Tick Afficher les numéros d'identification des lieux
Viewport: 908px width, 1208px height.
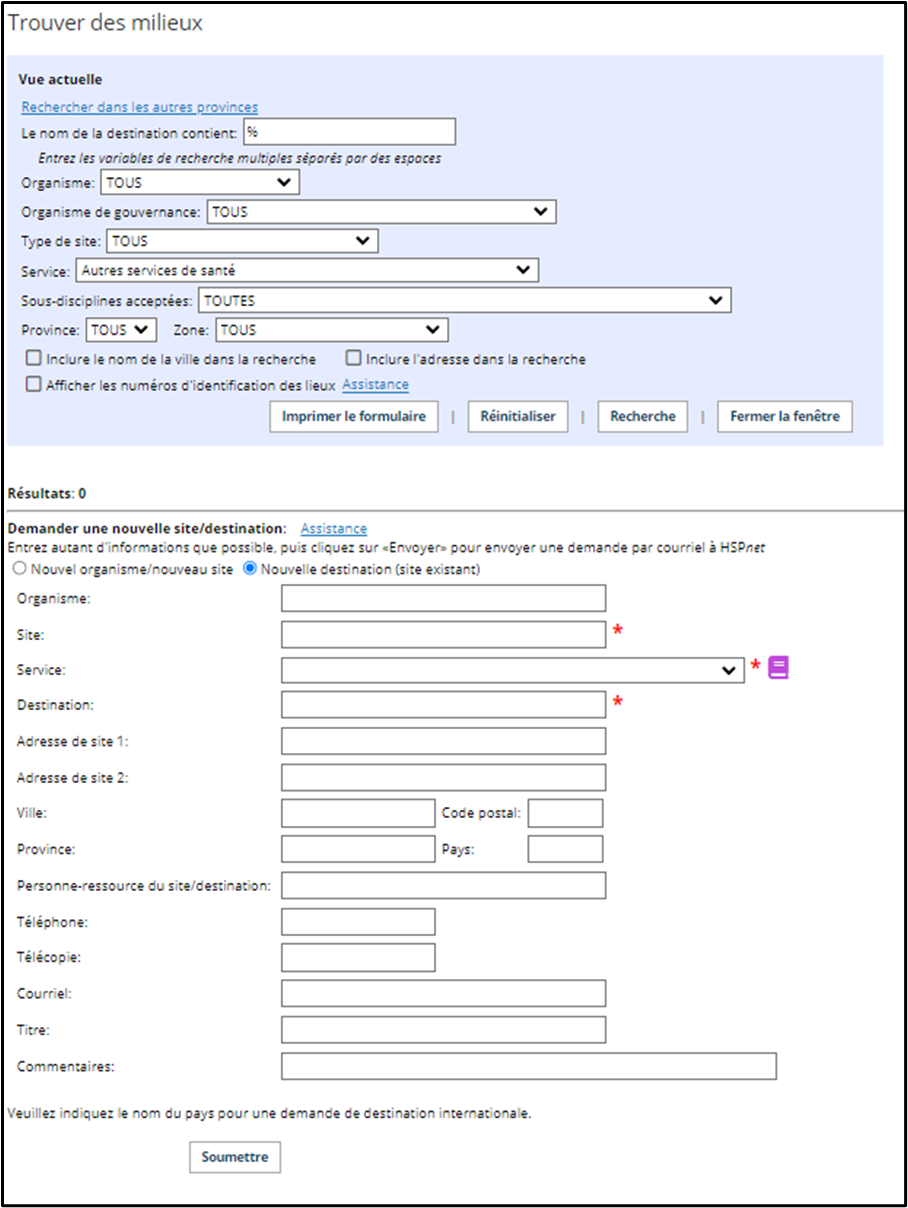[x=34, y=384]
